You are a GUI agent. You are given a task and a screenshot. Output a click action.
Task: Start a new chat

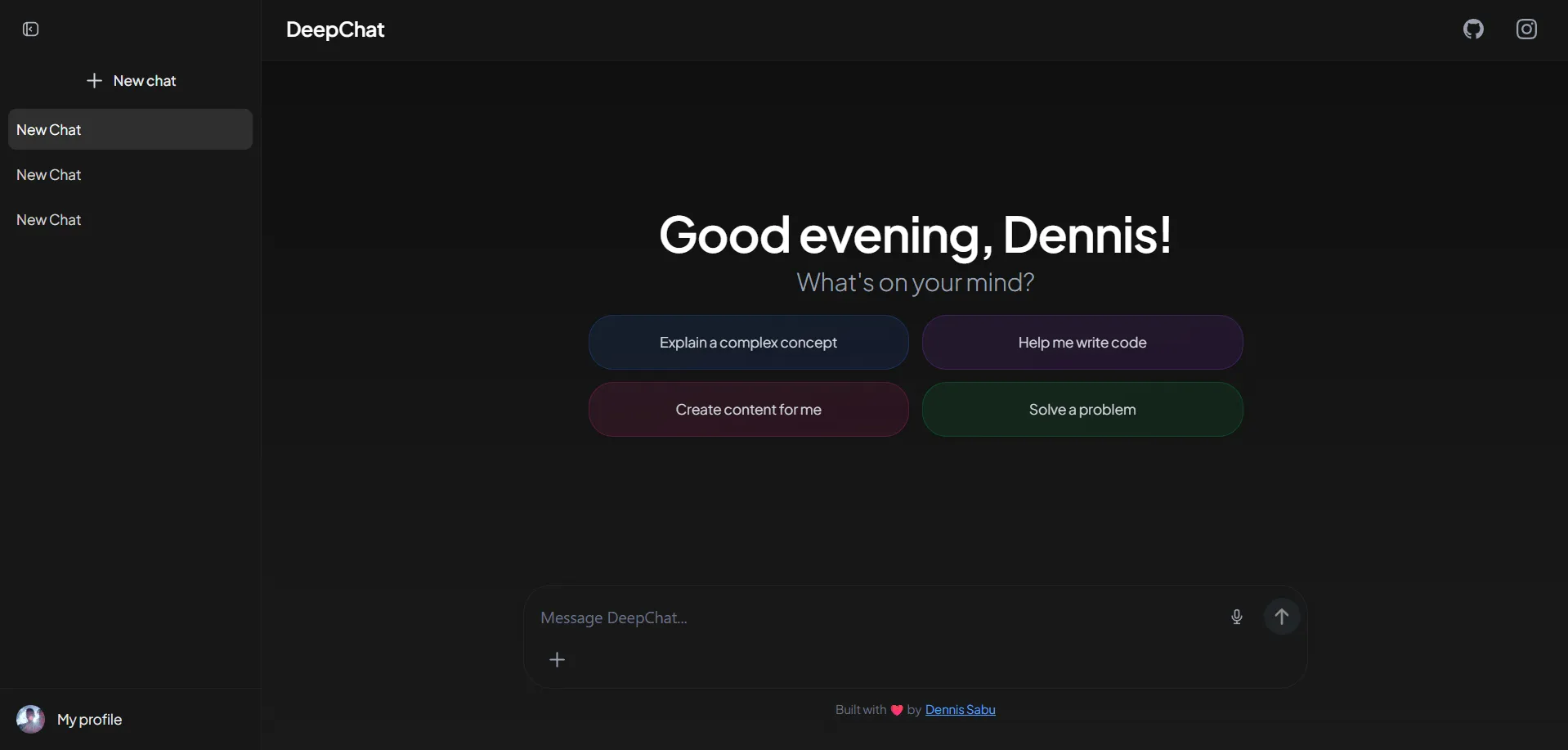tap(132, 80)
